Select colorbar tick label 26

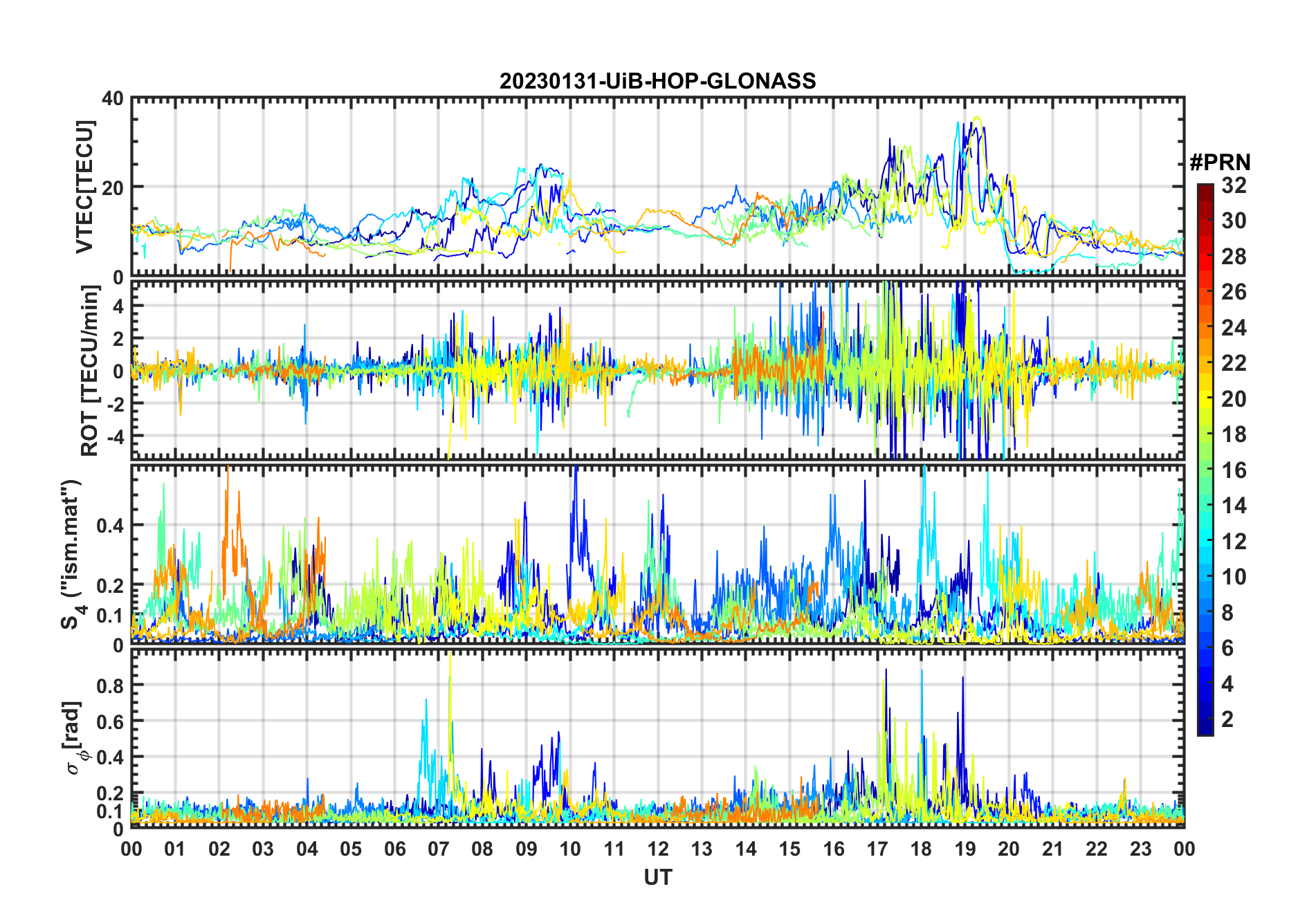1234,292
